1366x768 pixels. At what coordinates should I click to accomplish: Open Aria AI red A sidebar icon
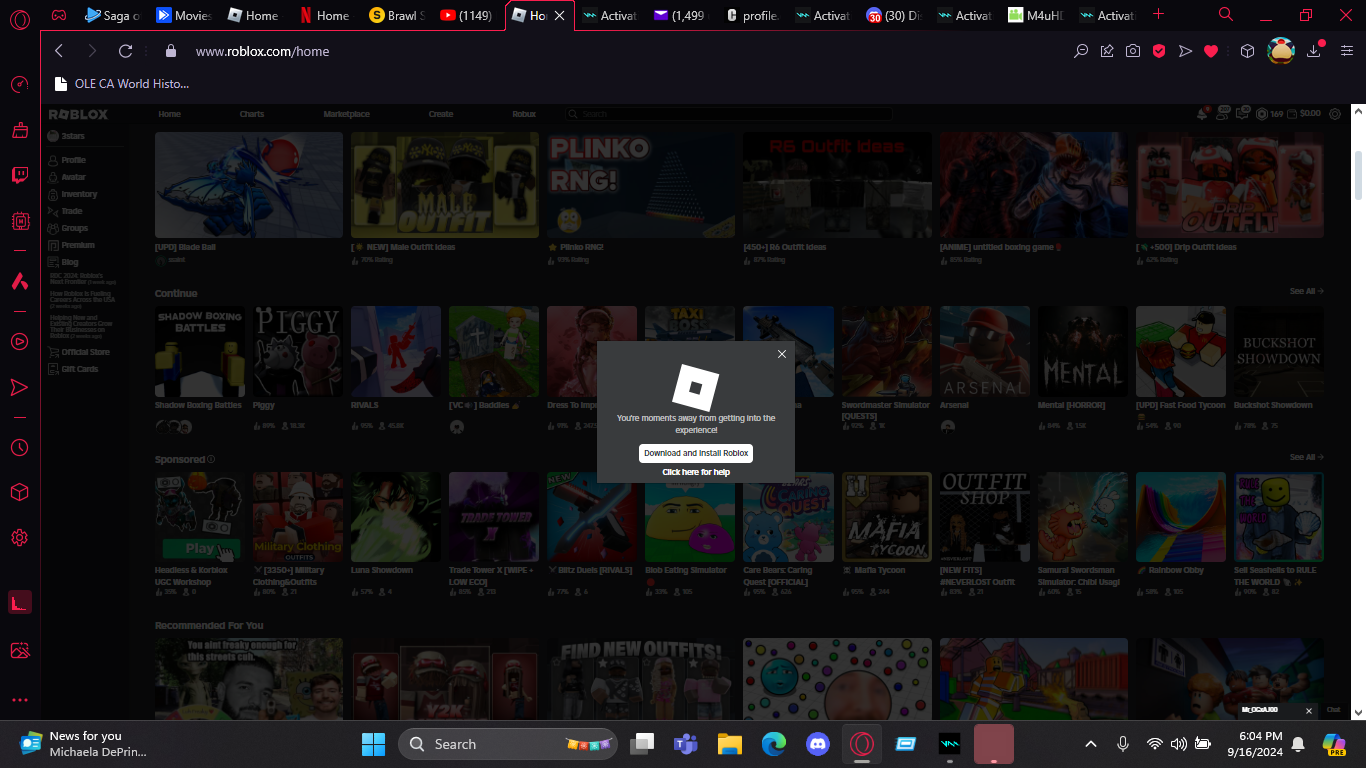[x=19, y=281]
